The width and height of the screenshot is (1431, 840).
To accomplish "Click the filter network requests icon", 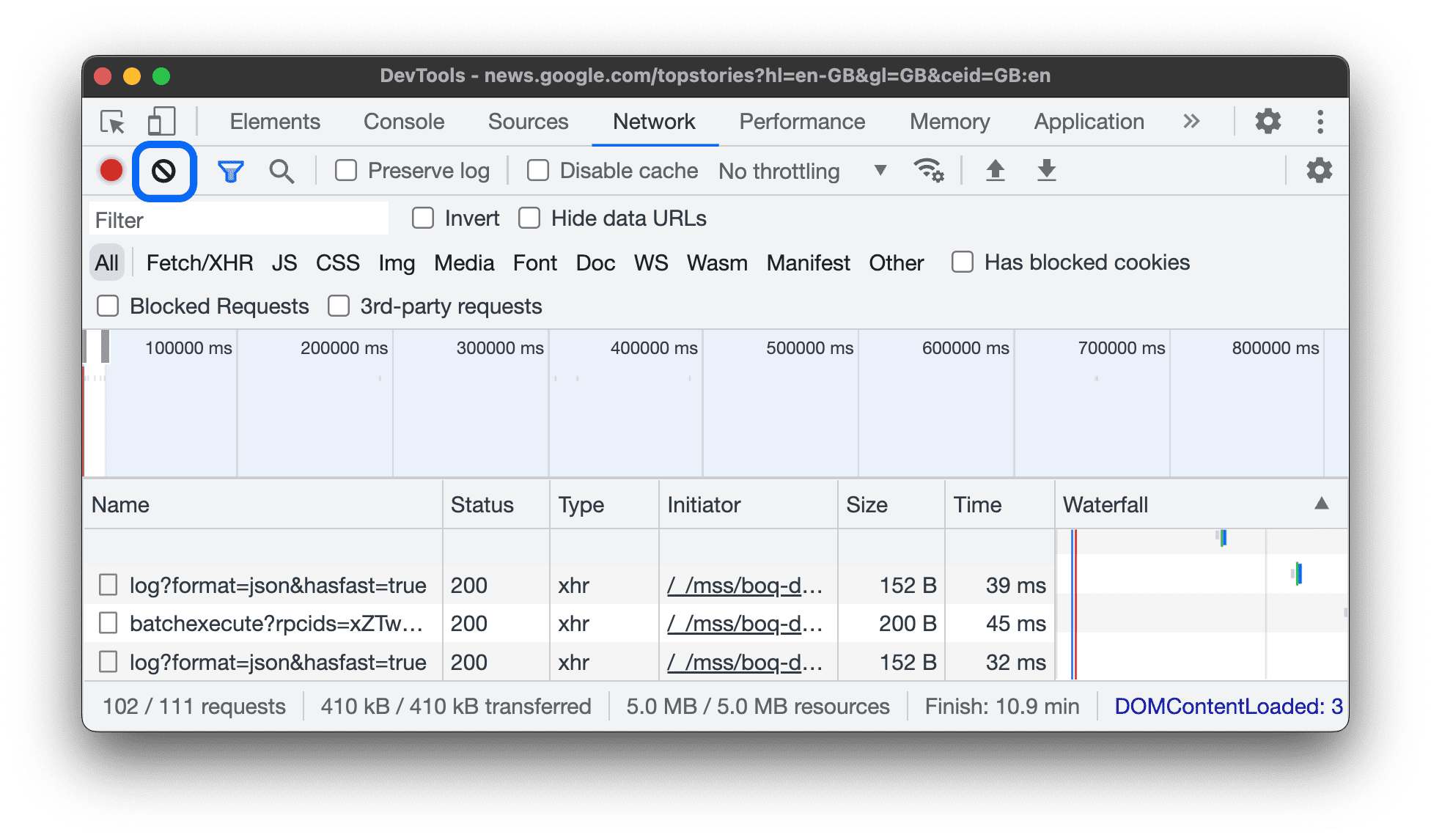I will (230, 171).
